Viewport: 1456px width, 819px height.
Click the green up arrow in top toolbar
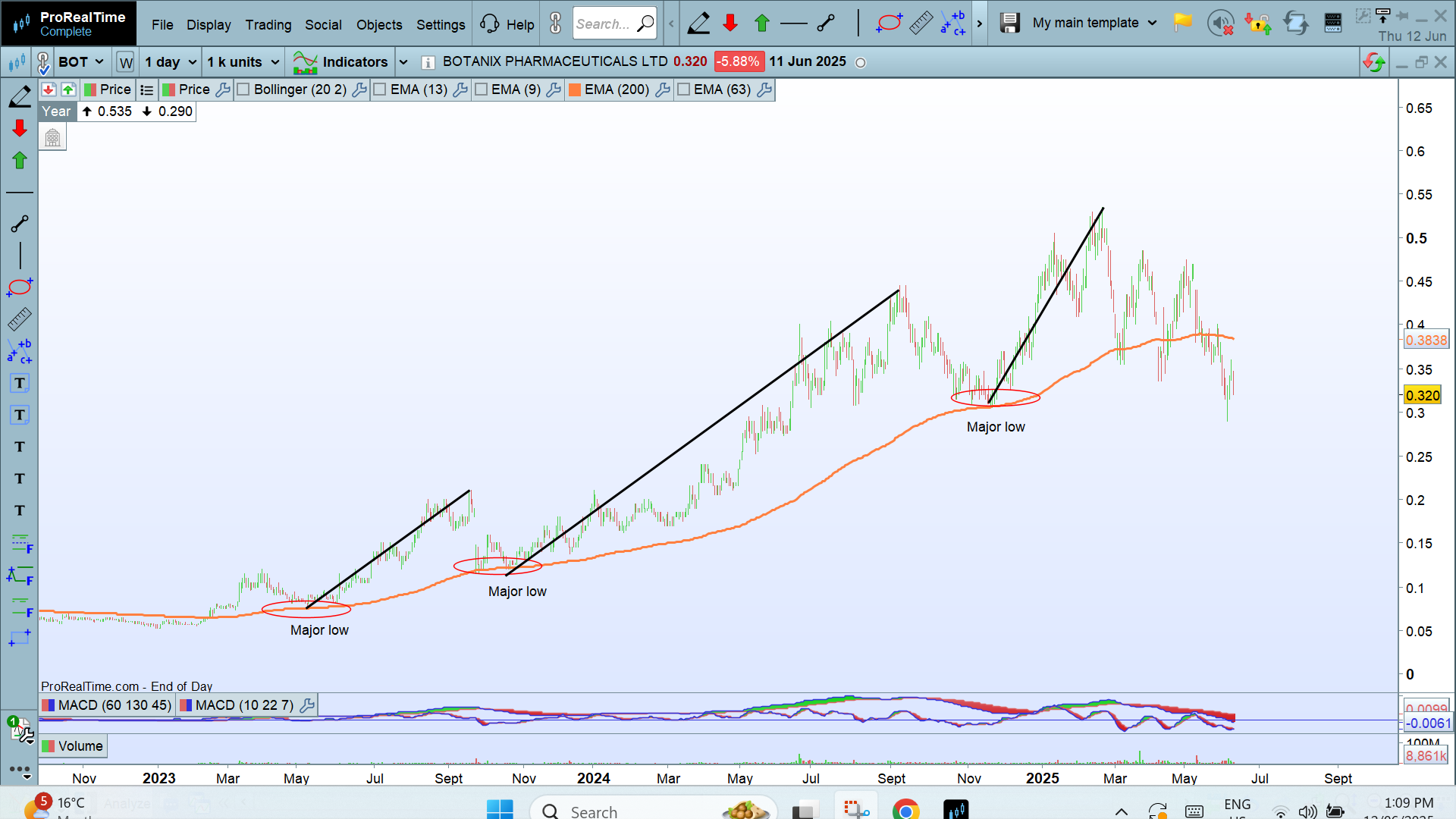coord(762,24)
